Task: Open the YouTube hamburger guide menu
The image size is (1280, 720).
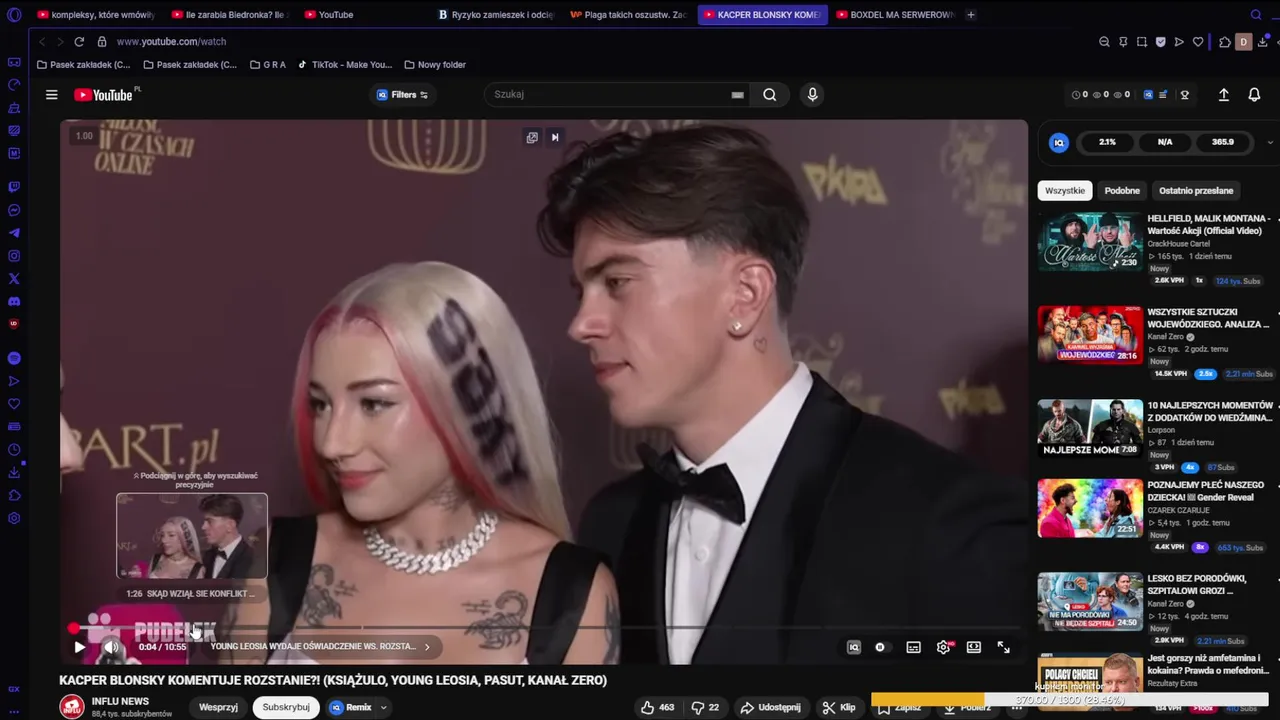Action: (51, 95)
